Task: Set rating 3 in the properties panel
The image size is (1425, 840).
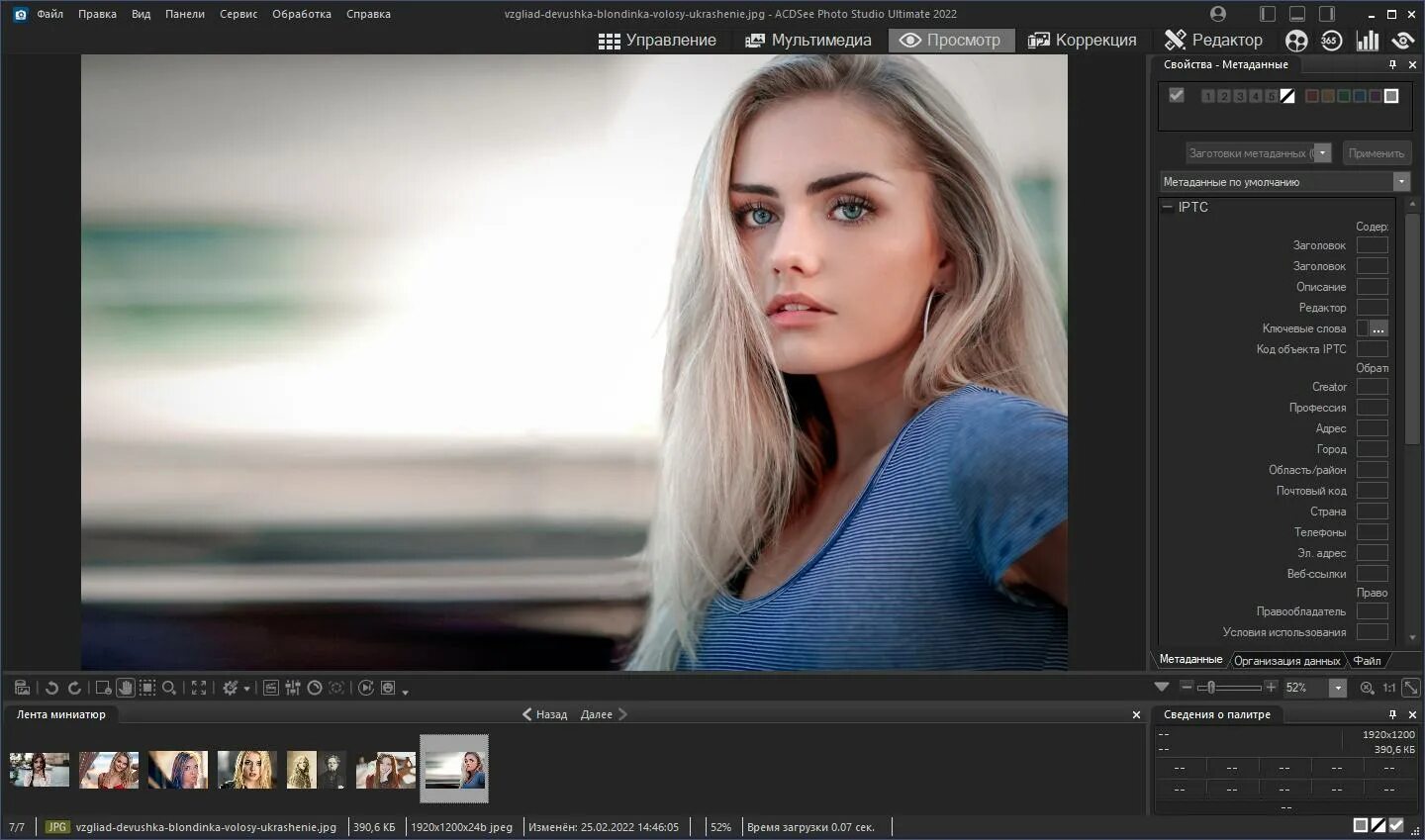Action: click(x=1239, y=96)
